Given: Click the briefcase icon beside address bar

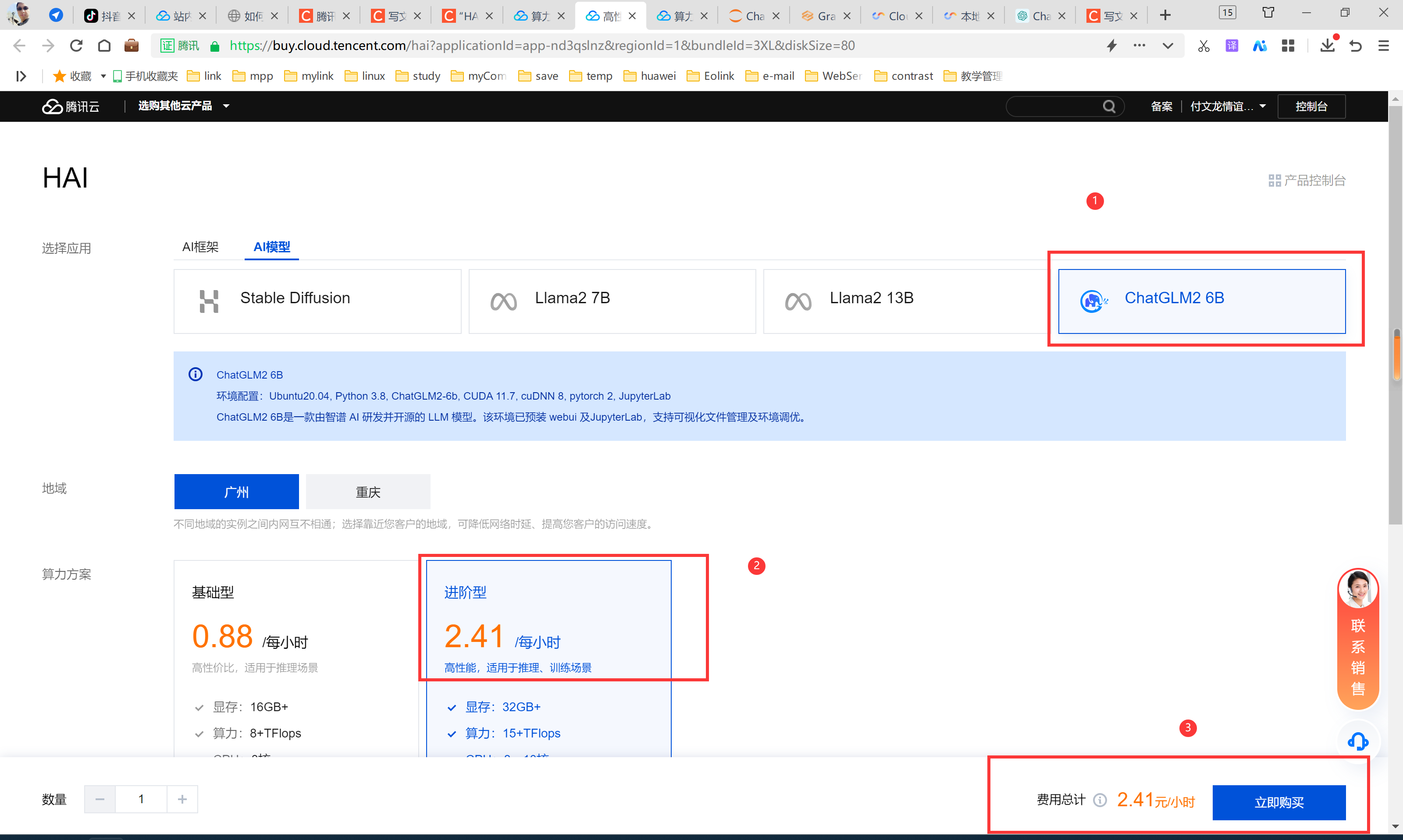Looking at the screenshot, I should [x=132, y=46].
